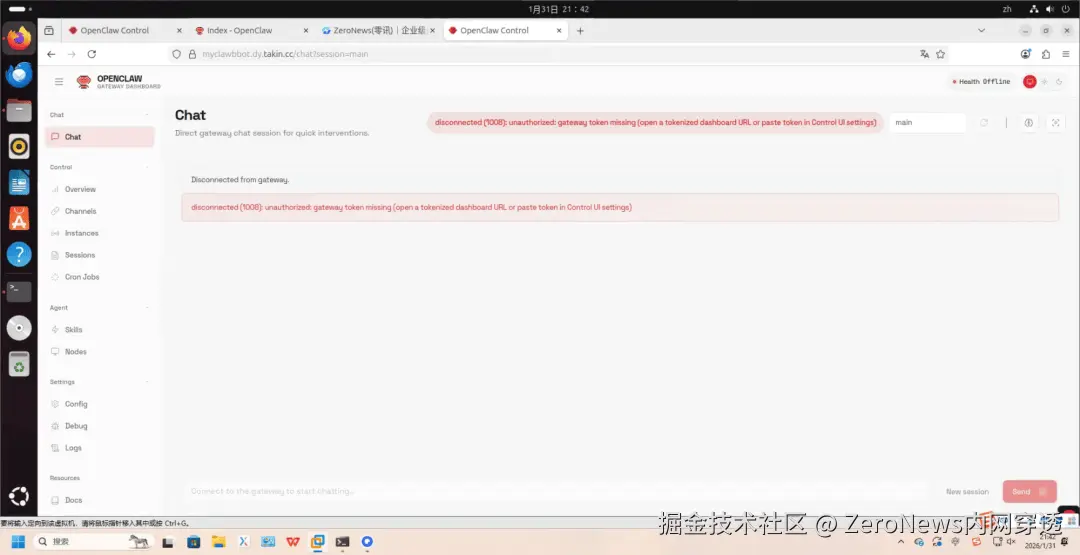1080x555 pixels.
Task: Reload the current page
Action: (92, 54)
